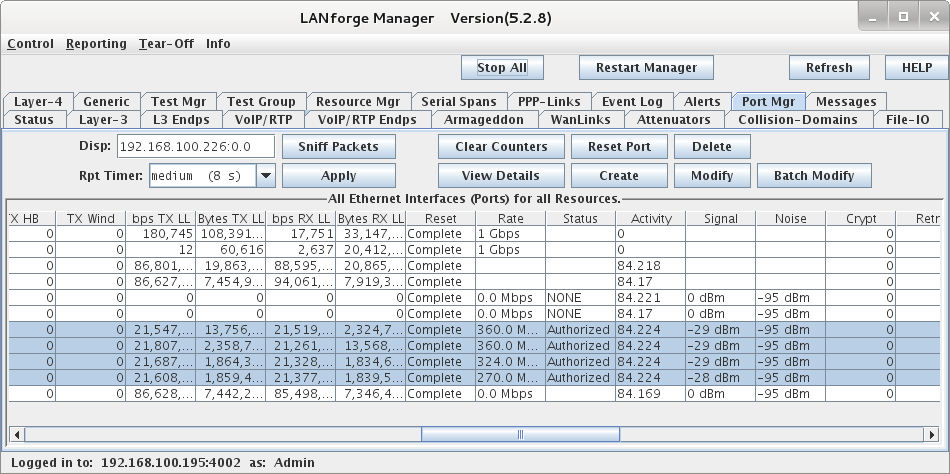The image size is (950, 474).
Task: Sort by Bytes RX LL column header
Action: pos(371,219)
